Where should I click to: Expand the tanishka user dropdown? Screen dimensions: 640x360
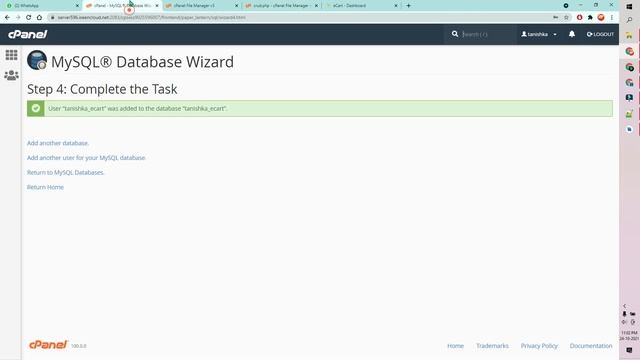pyautogui.click(x=539, y=34)
